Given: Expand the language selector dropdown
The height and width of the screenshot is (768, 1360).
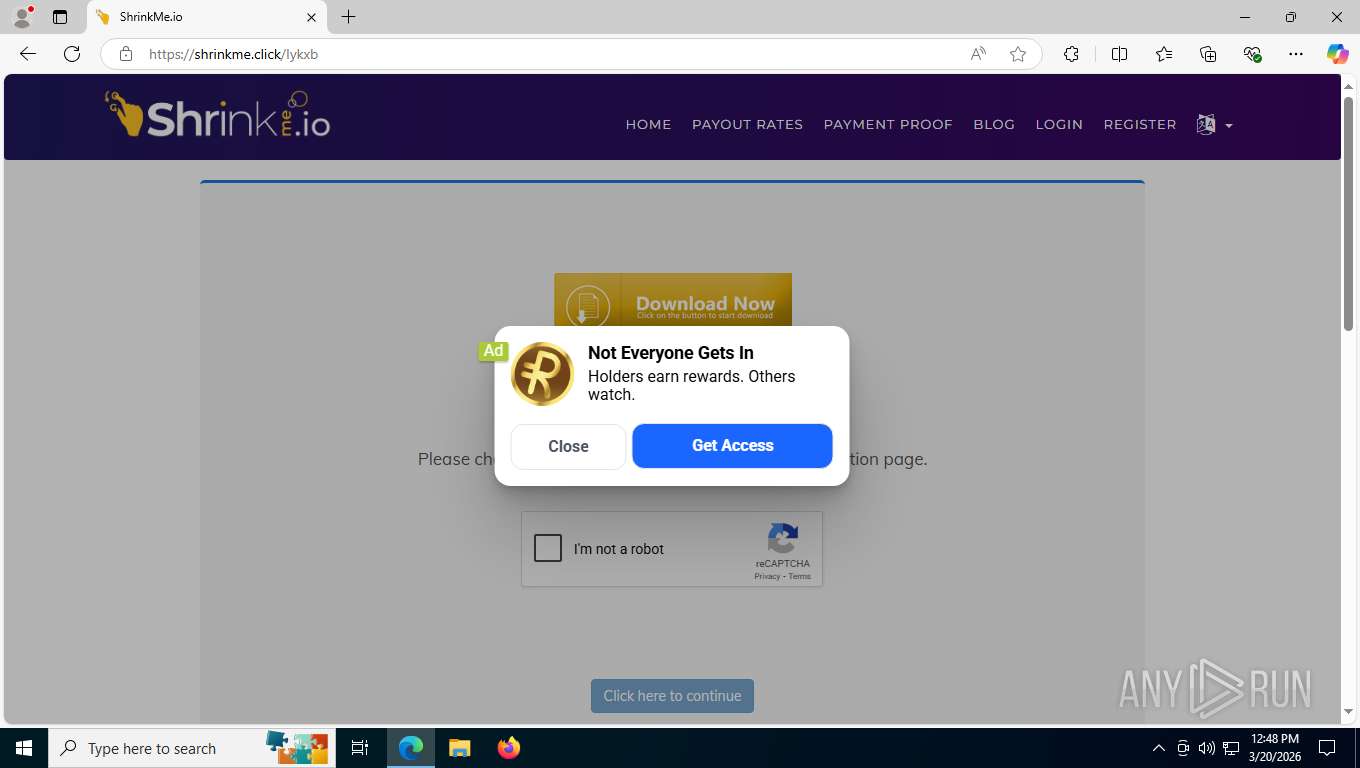Looking at the screenshot, I should click(x=1214, y=125).
